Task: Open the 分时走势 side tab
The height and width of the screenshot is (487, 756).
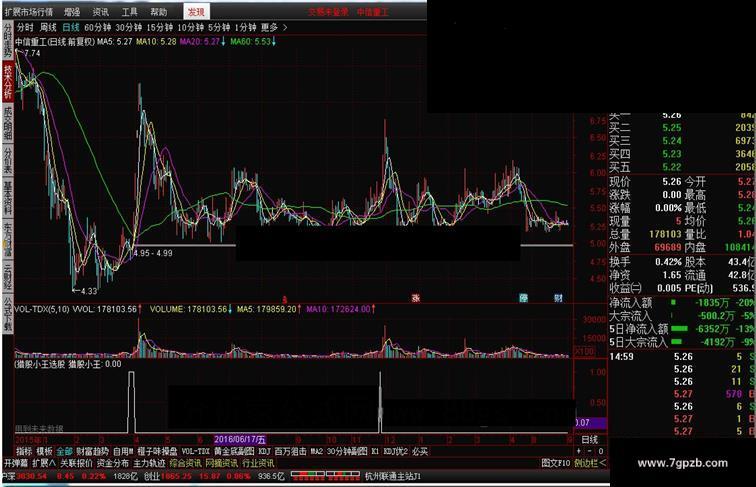Action: (8, 41)
